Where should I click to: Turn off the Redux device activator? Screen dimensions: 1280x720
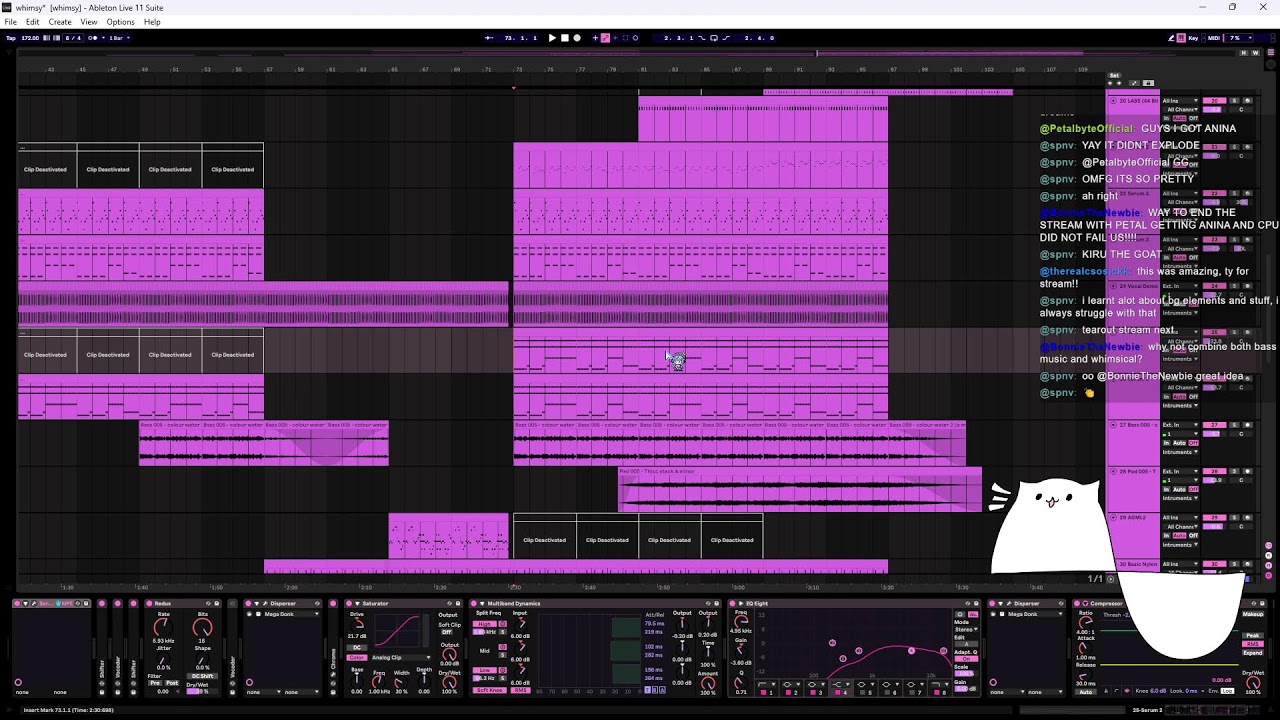point(149,603)
